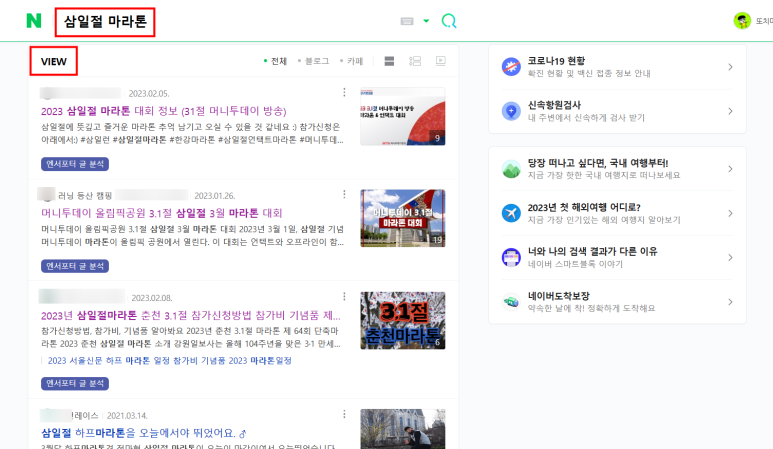This screenshot has width=773, height=449.
Task: Click the 코로나19 현황 icon
Action: (x=511, y=67)
